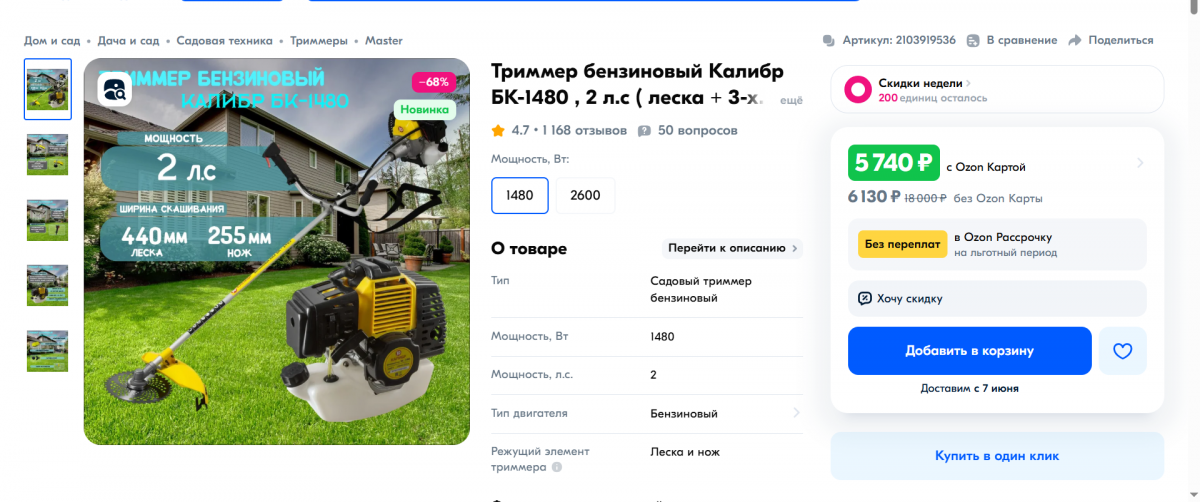The width and height of the screenshot is (1200, 502).
Task: Open Перейти к описанию link
Action: pos(732,249)
